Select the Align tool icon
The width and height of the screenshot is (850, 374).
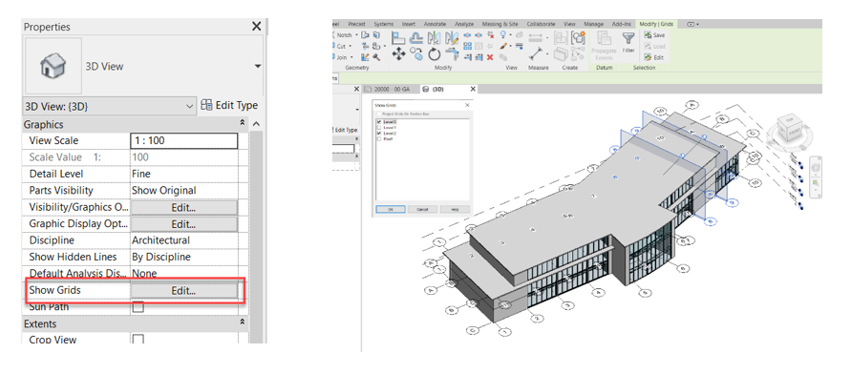click(398, 37)
